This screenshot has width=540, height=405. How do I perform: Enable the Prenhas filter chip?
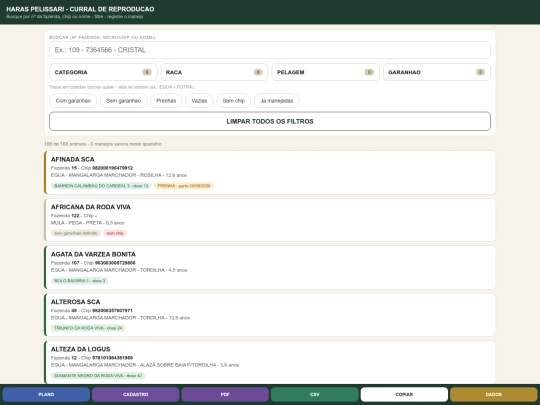click(166, 101)
